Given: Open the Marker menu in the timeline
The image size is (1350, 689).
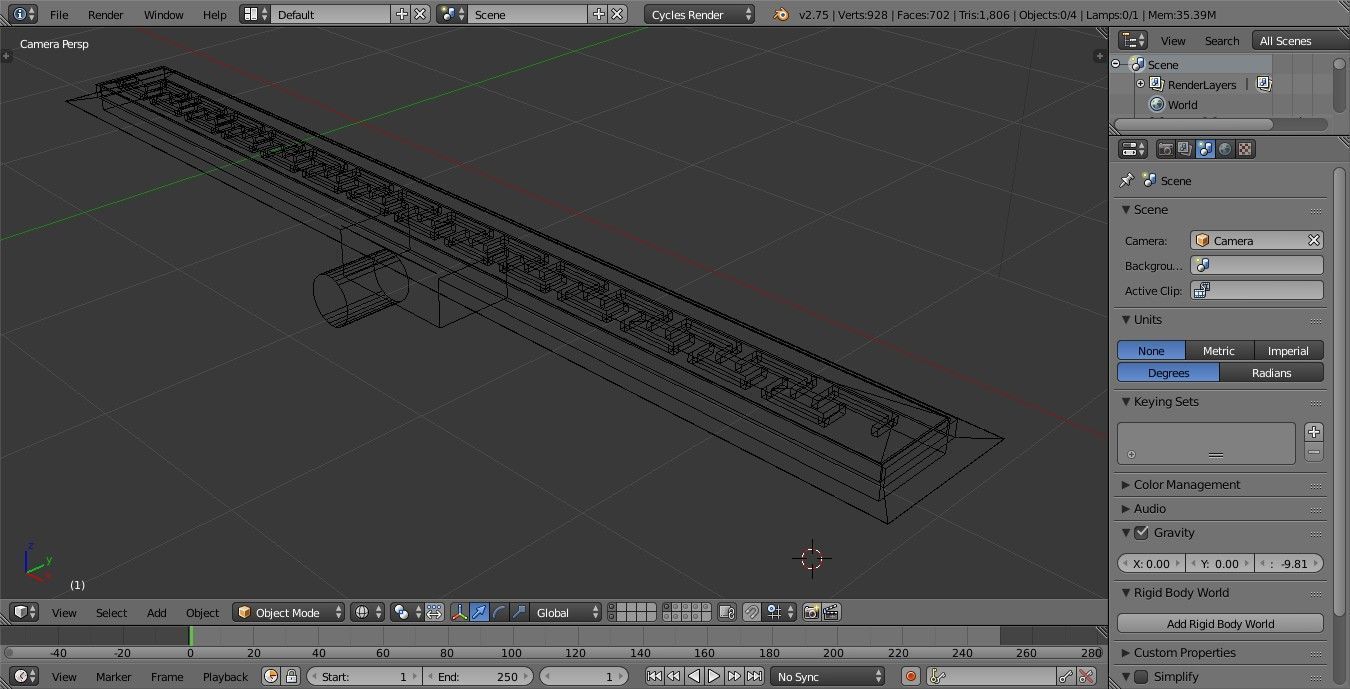Looking at the screenshot, I should point(113,676).
